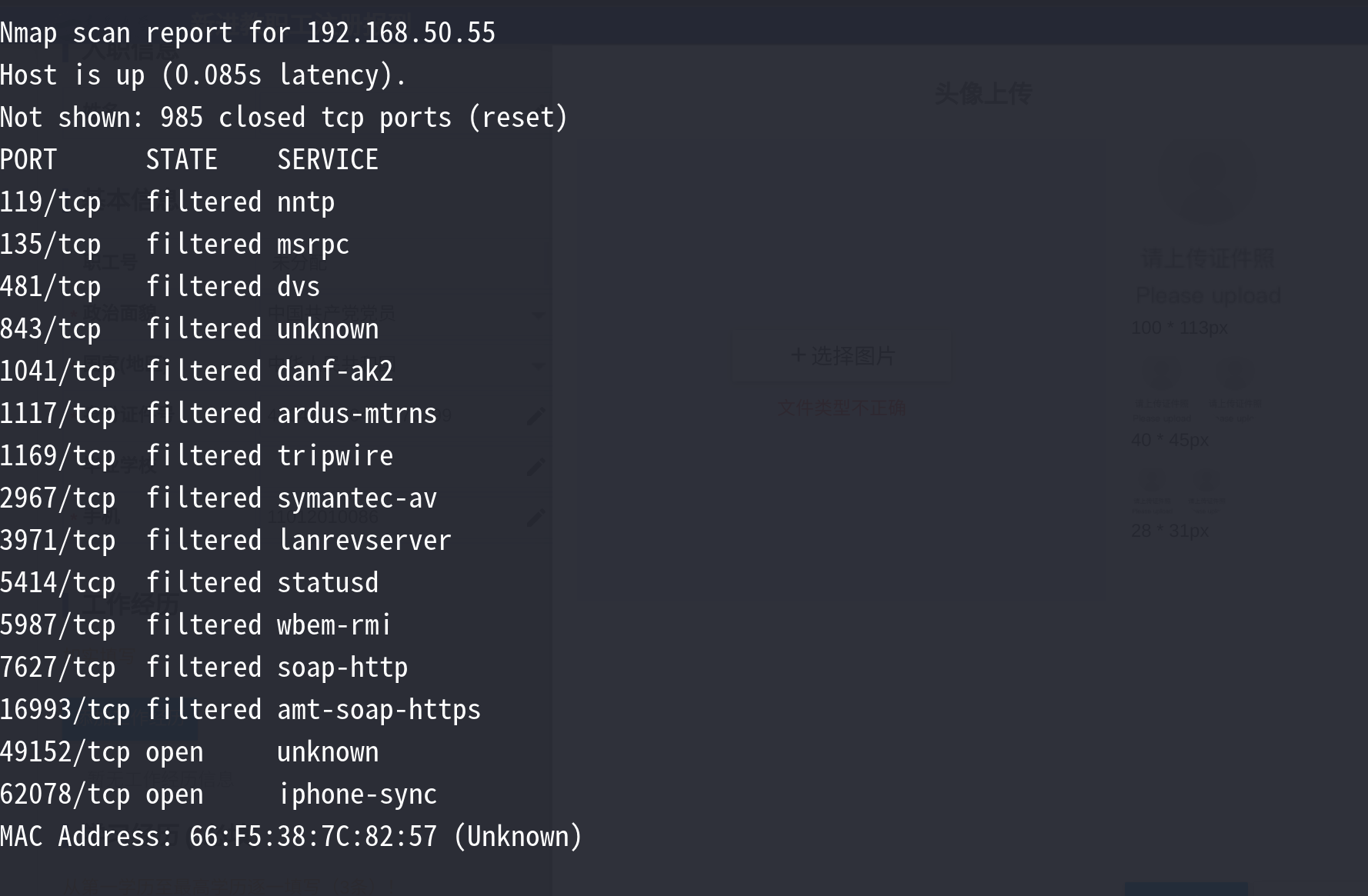Click the MAC address 66:F5:38:7C:82:57
Image resolution: width=1368 pixels, height=896 pixels.
[313, 836]
